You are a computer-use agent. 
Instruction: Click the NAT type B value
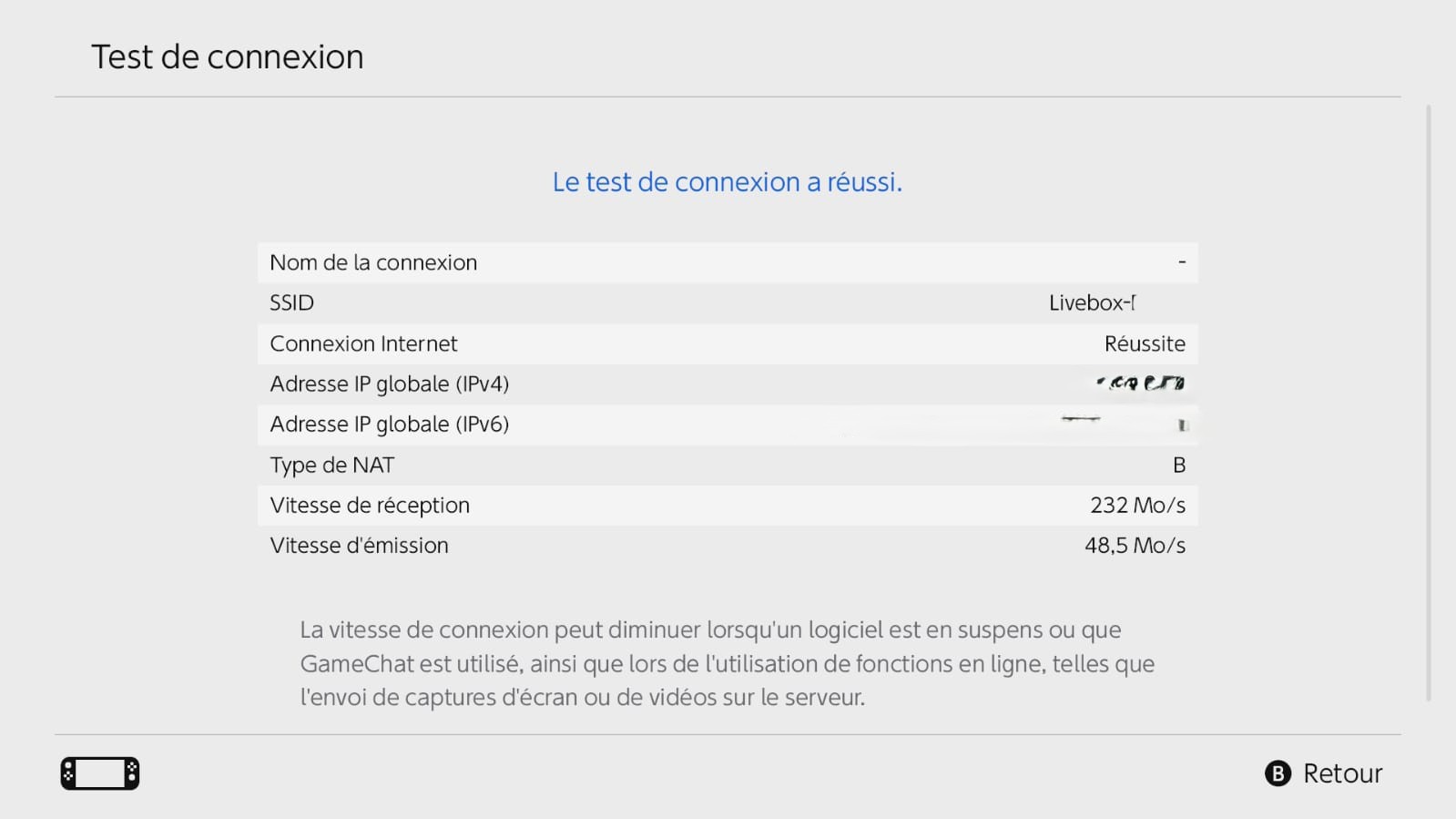pos(1179,465)
